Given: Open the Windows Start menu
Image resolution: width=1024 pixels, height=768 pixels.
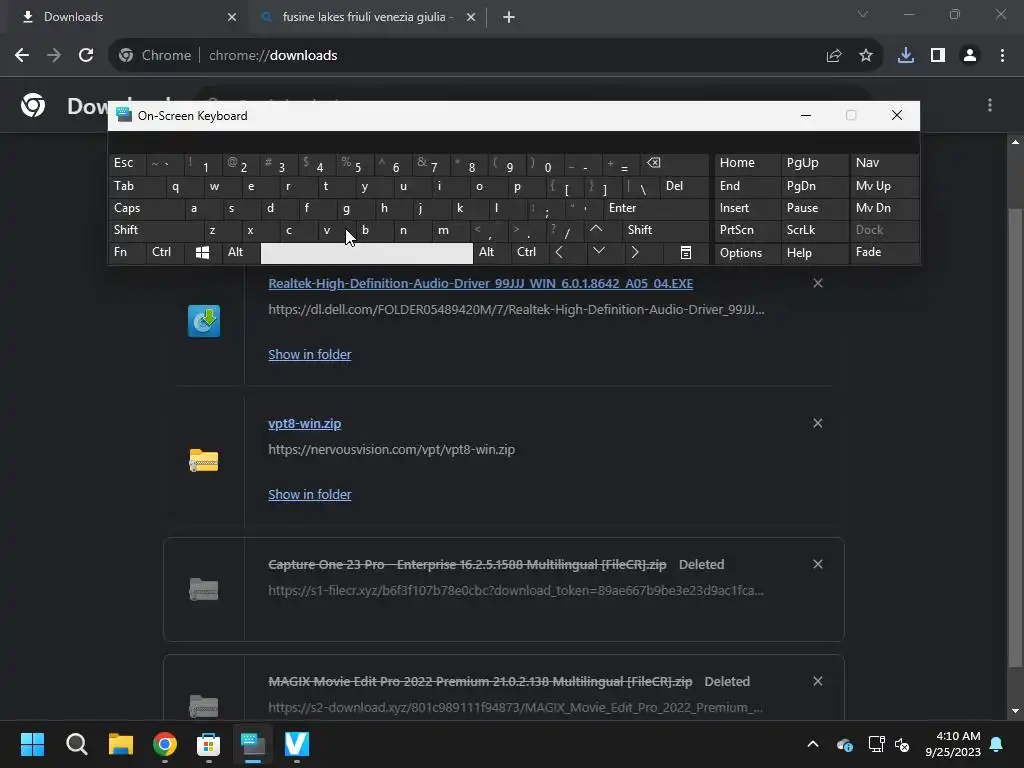Looking at the screenshot, I should click(32, 744).
